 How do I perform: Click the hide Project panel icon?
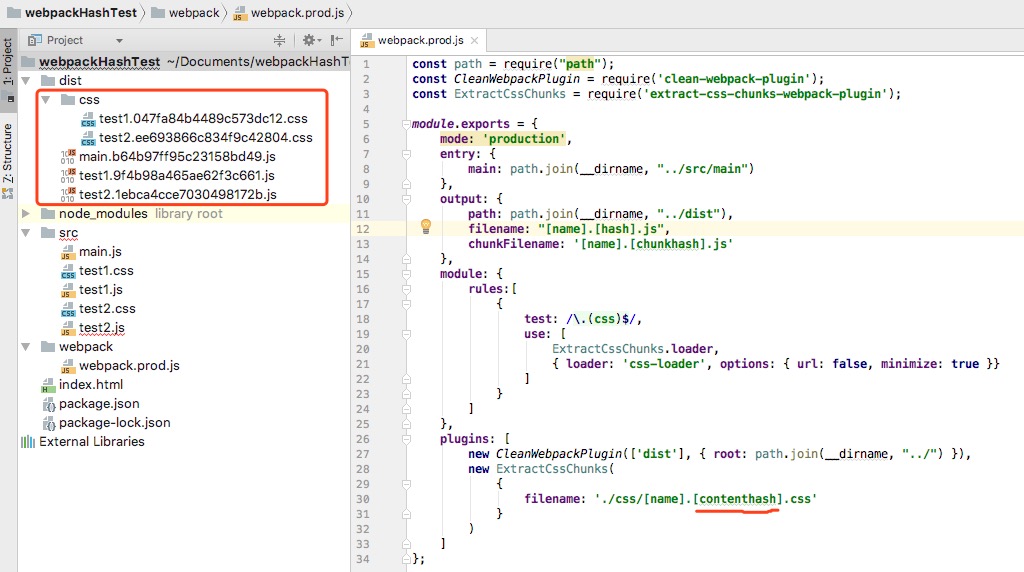[x=337, y=40]
